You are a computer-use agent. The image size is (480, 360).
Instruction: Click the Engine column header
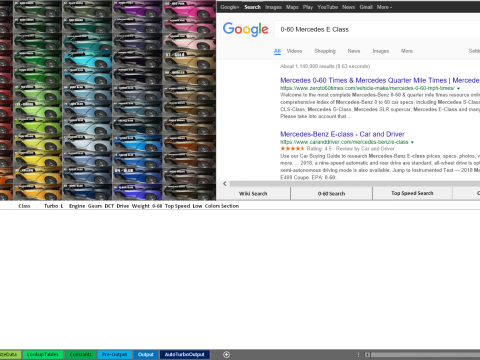pos(77,206)
